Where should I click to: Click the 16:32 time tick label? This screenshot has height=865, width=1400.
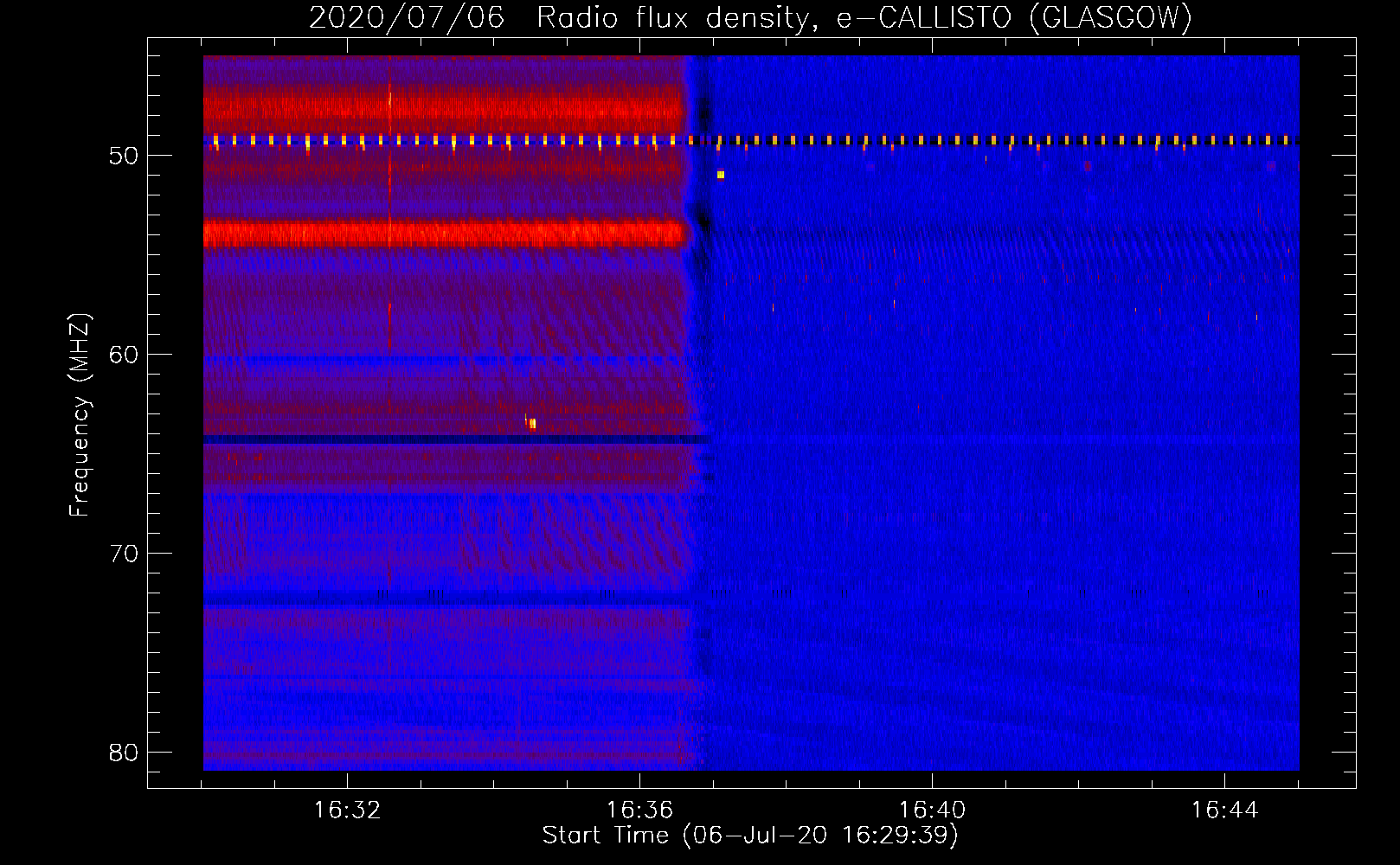(x=347, y=811)
